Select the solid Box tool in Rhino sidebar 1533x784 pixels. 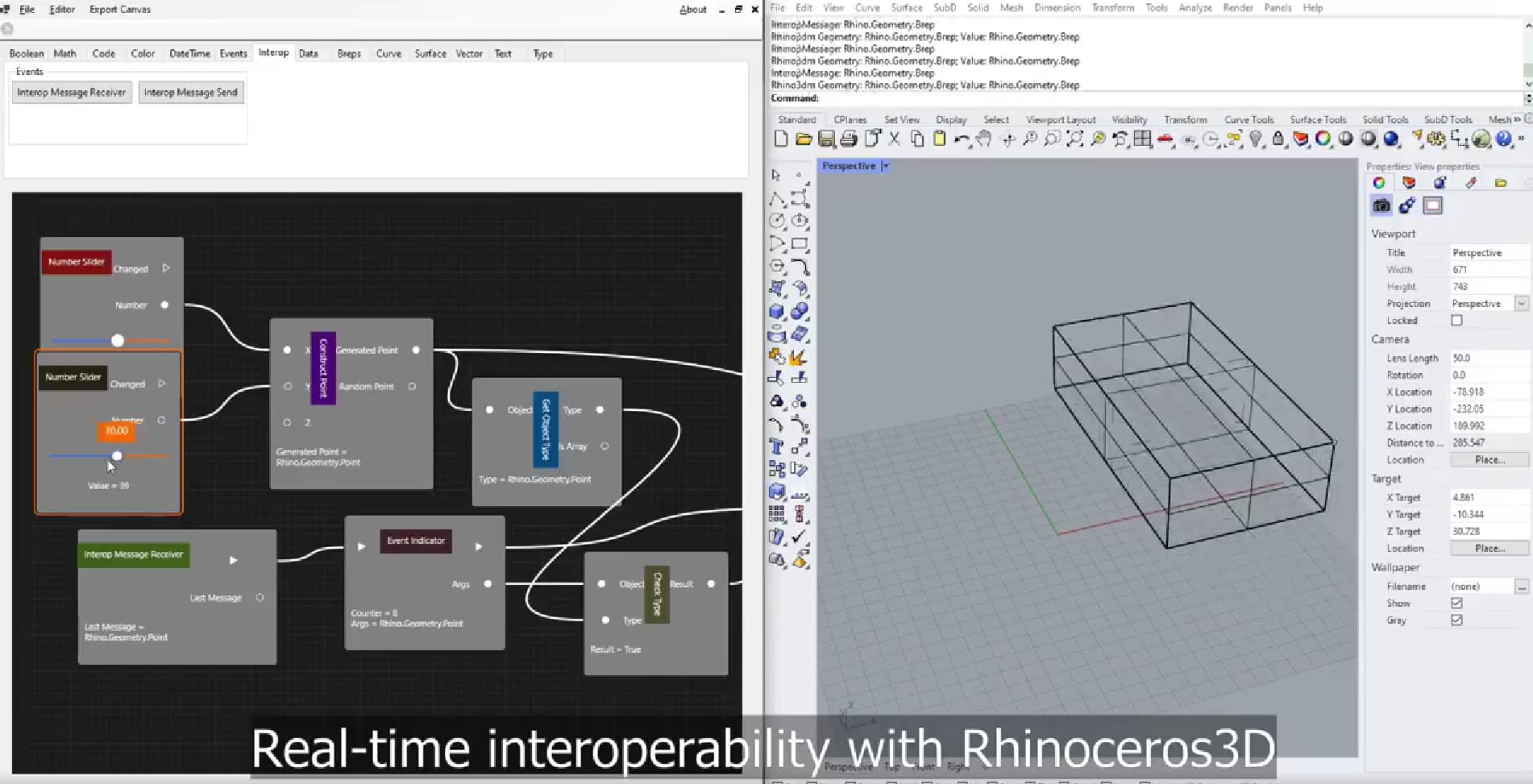(777, 311)
